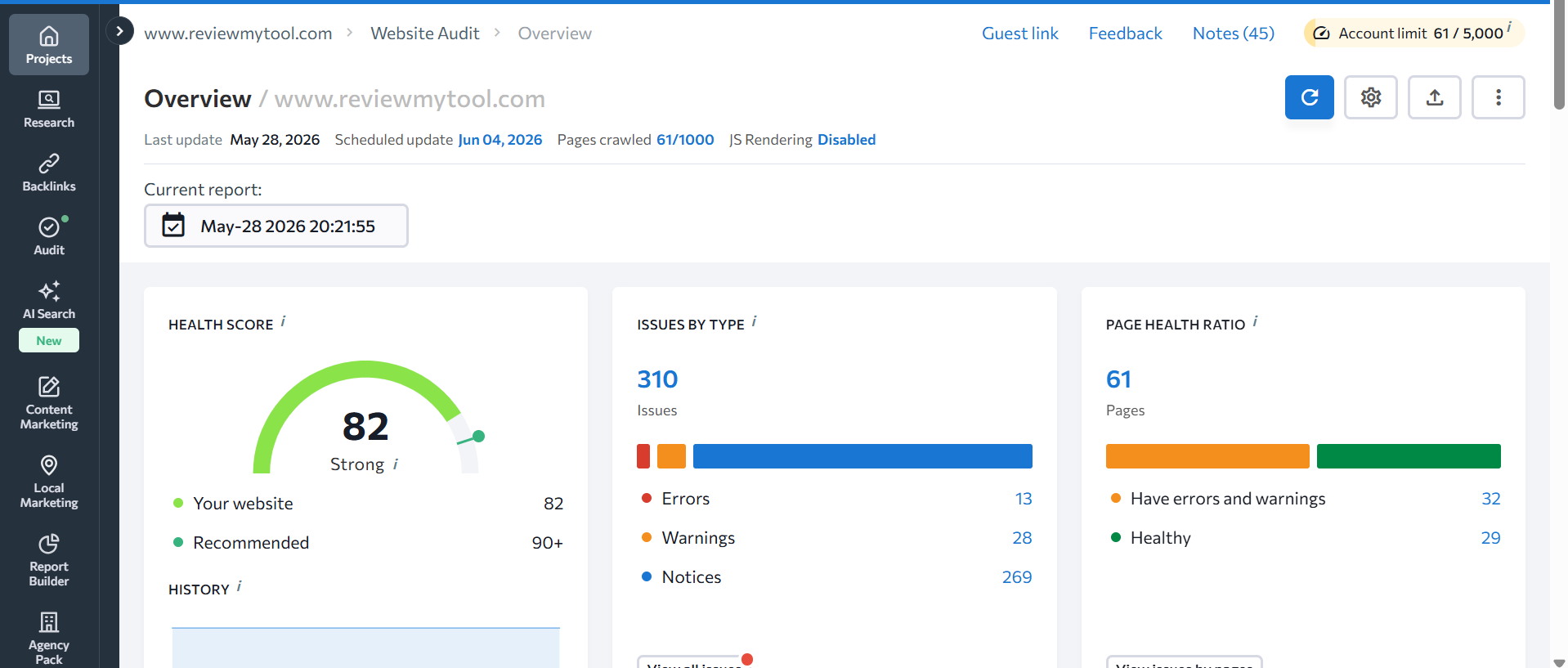Click the orange warnings bar segment
1568x668 pixels.
pyautogui.click(x=671, y=456)
